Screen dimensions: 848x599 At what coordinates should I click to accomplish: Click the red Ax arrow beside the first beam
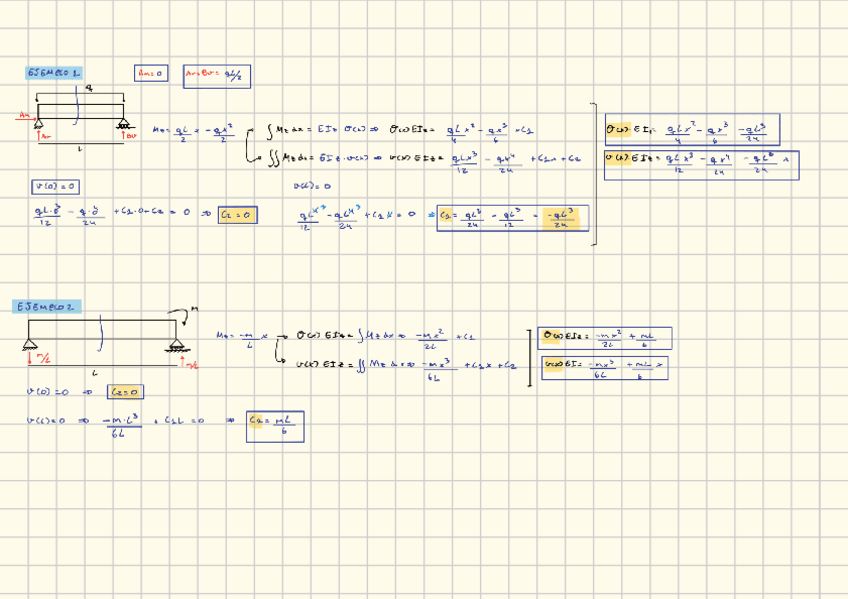coord(25,116)
